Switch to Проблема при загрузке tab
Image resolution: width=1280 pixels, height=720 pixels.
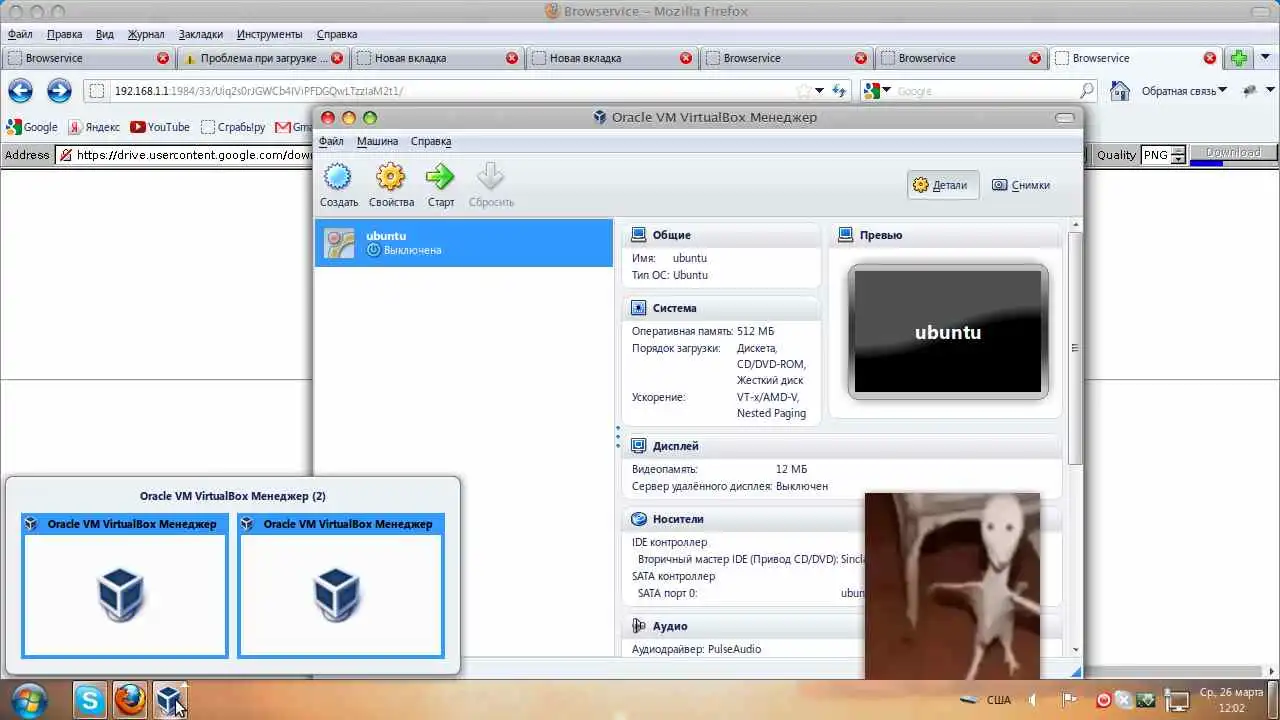pyautogui.click(x=262, y=58)
